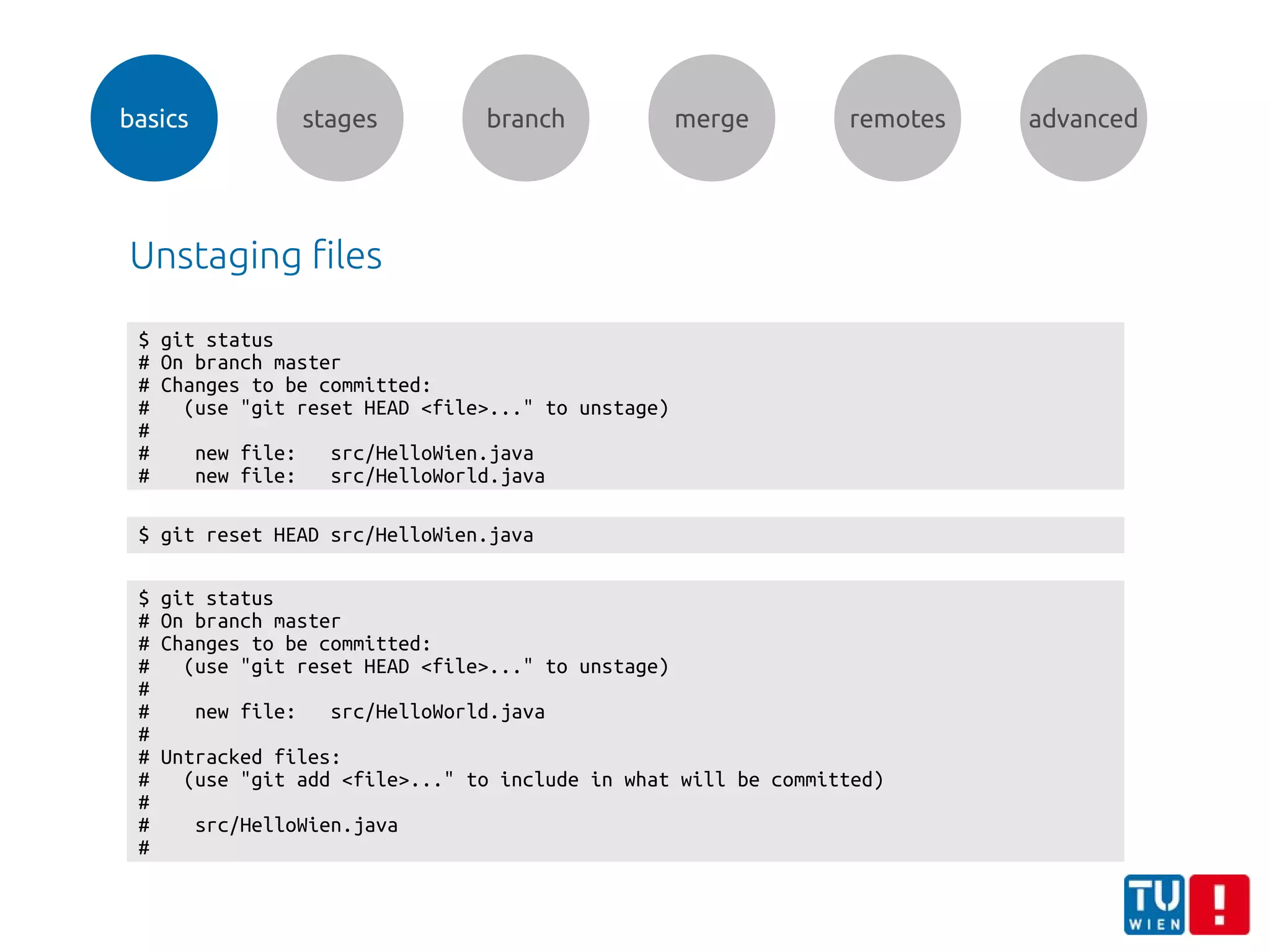Click the Unstaging files heading

255,255
